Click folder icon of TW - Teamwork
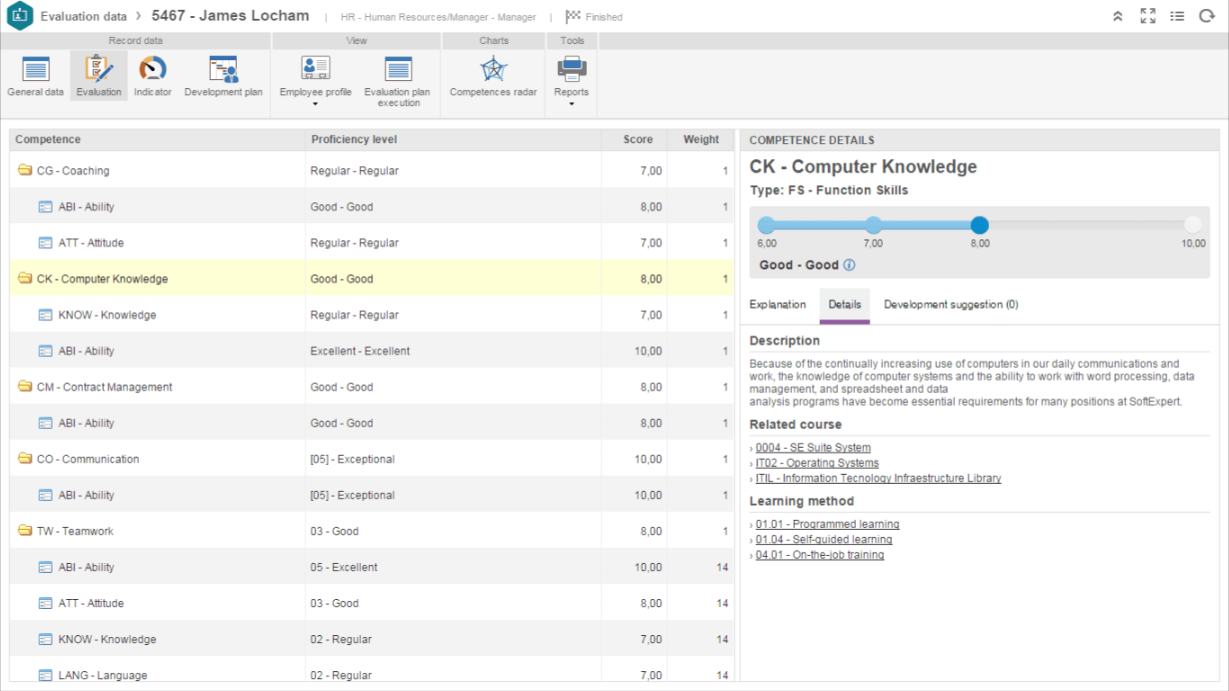This screenshot has height=691, width=1229. point(25,531)
